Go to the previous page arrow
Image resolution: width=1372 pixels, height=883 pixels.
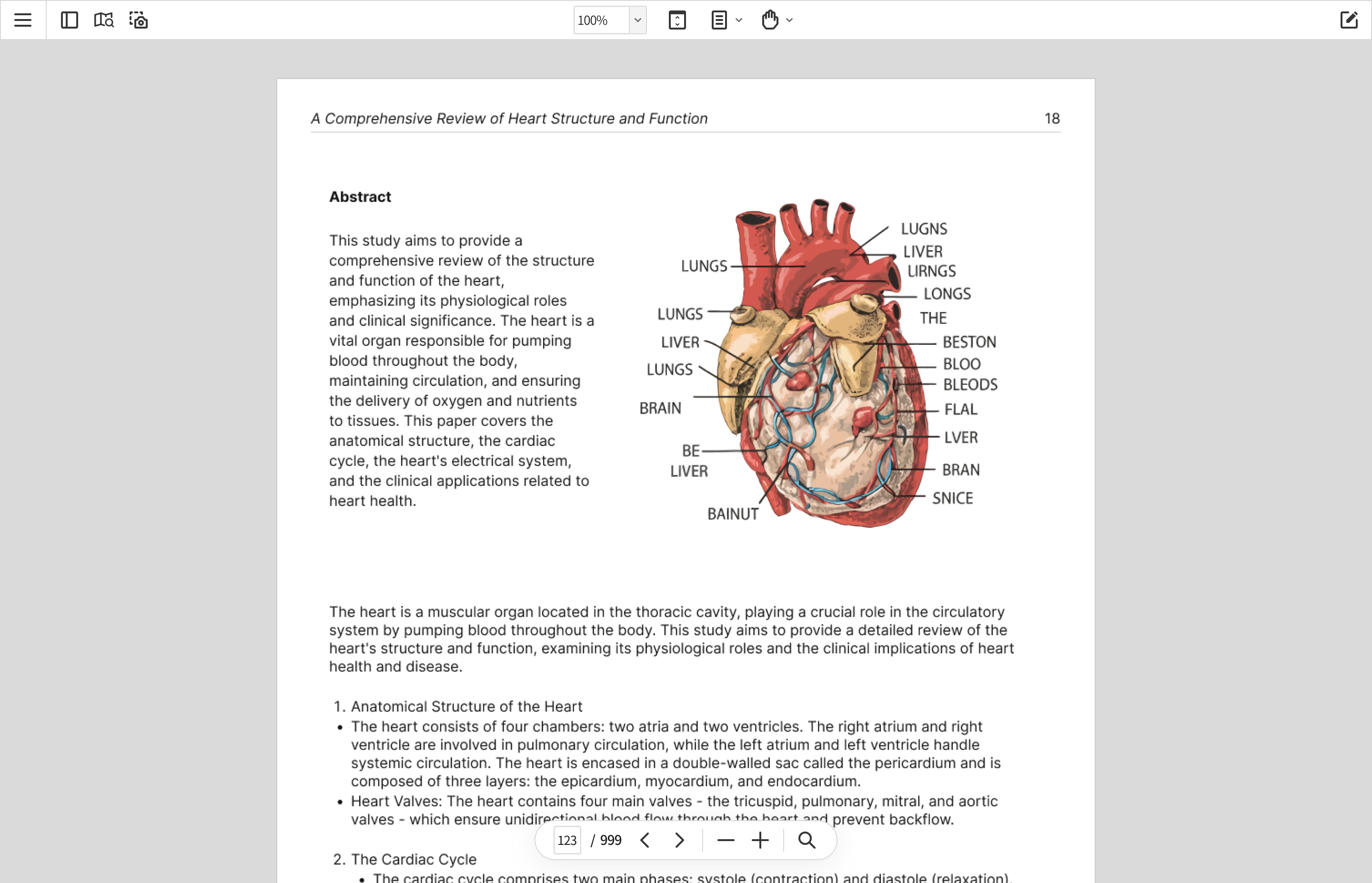tap(645, 840)
